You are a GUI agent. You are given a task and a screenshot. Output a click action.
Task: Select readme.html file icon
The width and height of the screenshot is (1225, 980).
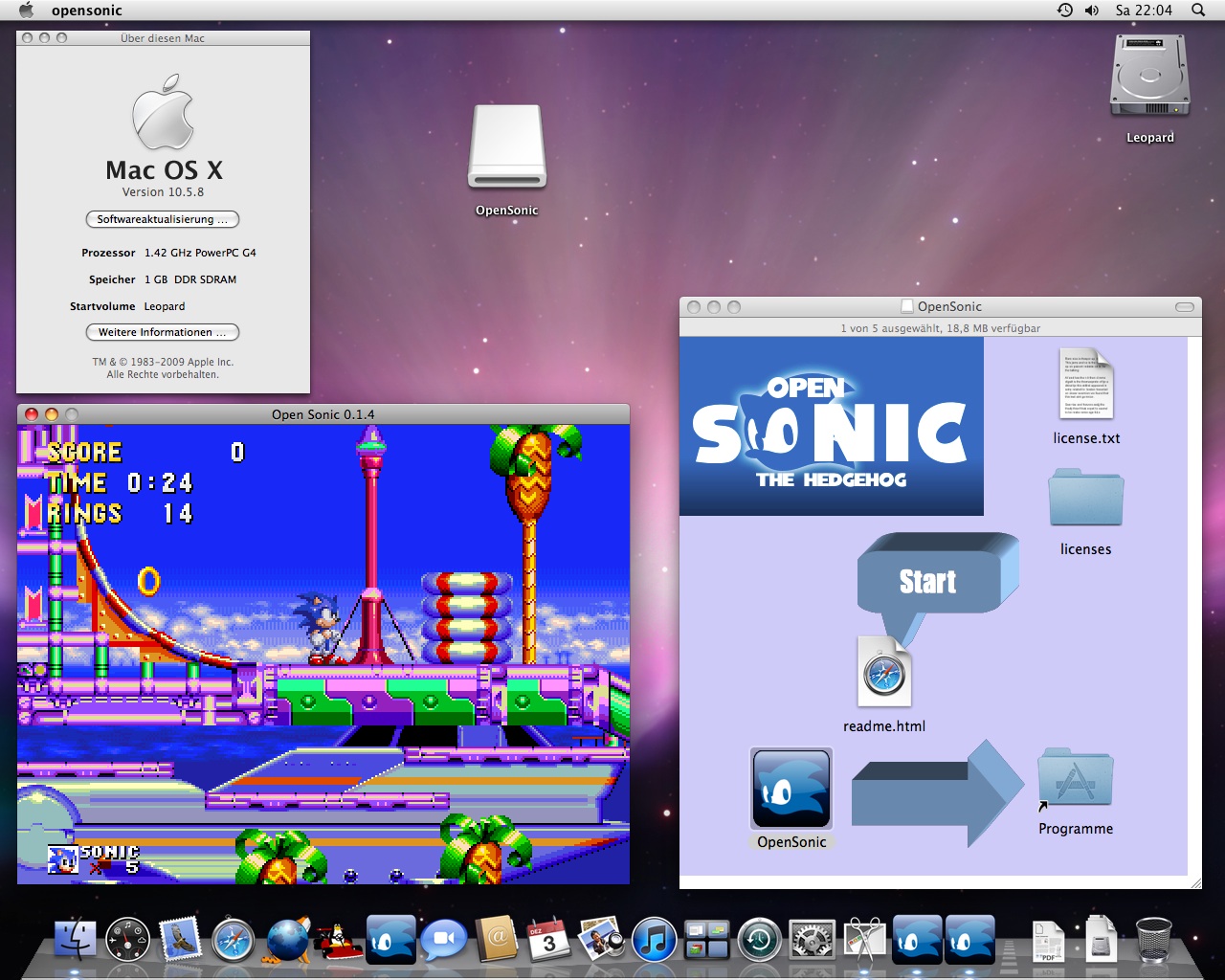(x=884, y=671)
